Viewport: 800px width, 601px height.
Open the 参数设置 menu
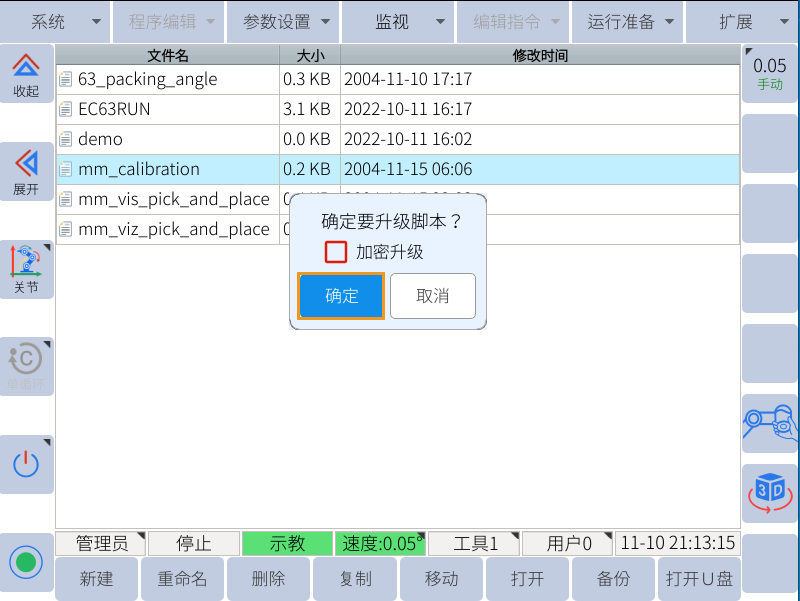click(283, 21)
